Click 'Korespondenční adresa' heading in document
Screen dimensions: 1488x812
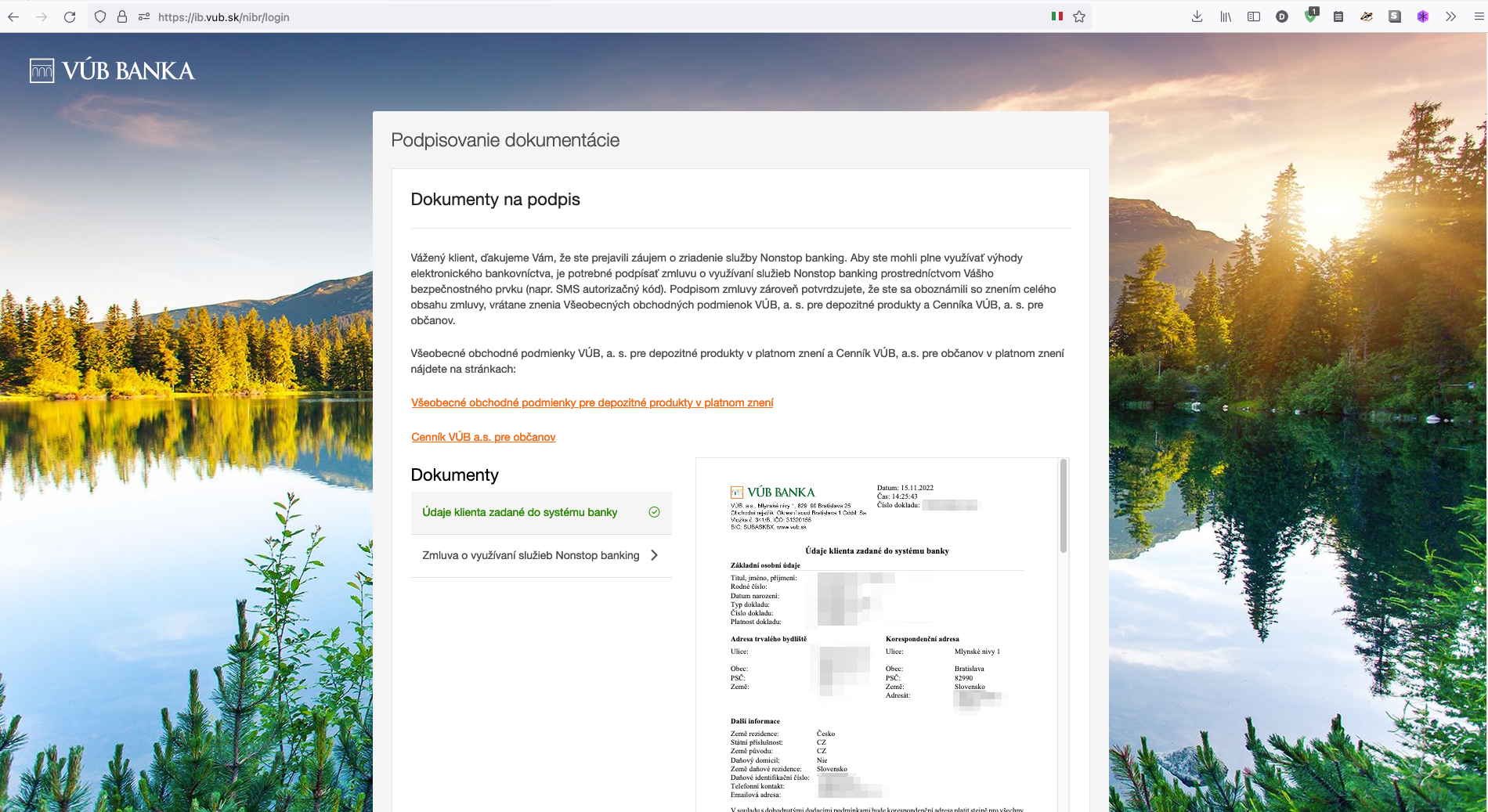[923, 639]
